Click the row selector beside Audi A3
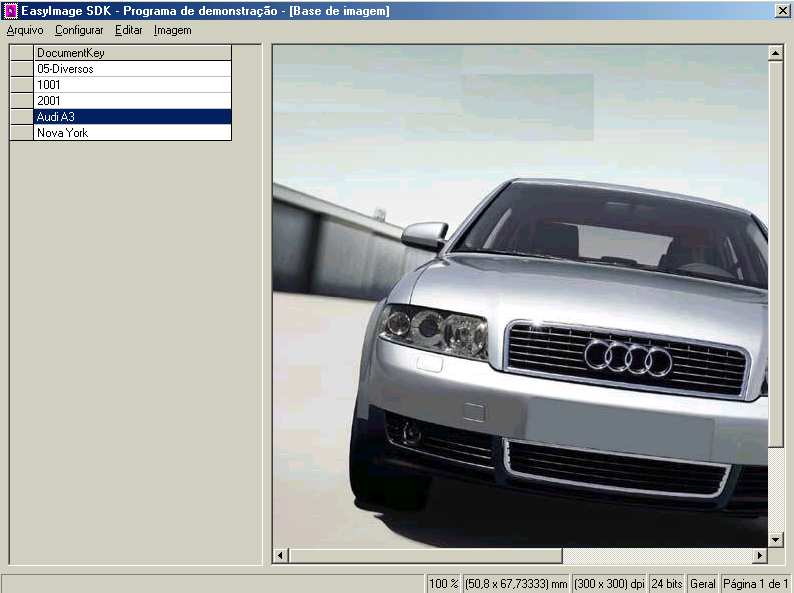 22,116
